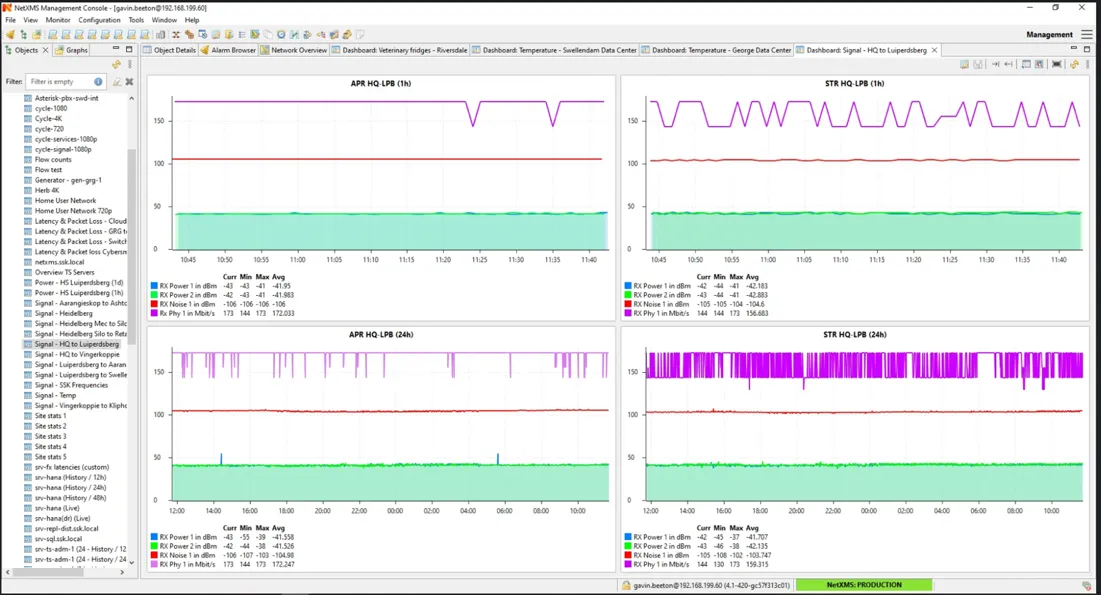Open the Monitor menu

click(x=56, y=18)
